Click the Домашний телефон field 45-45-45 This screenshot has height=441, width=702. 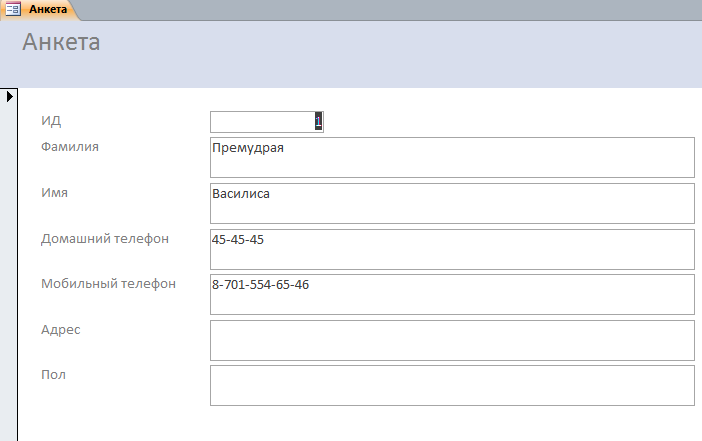pyautogui.click(x=452, y=249)
